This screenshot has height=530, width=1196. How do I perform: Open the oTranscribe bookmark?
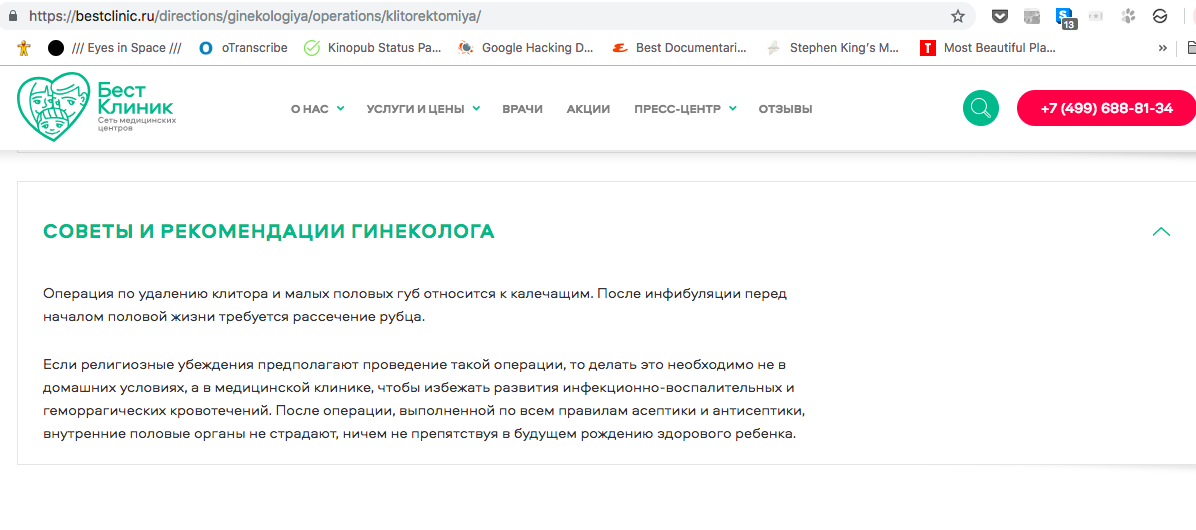point(243,47)
